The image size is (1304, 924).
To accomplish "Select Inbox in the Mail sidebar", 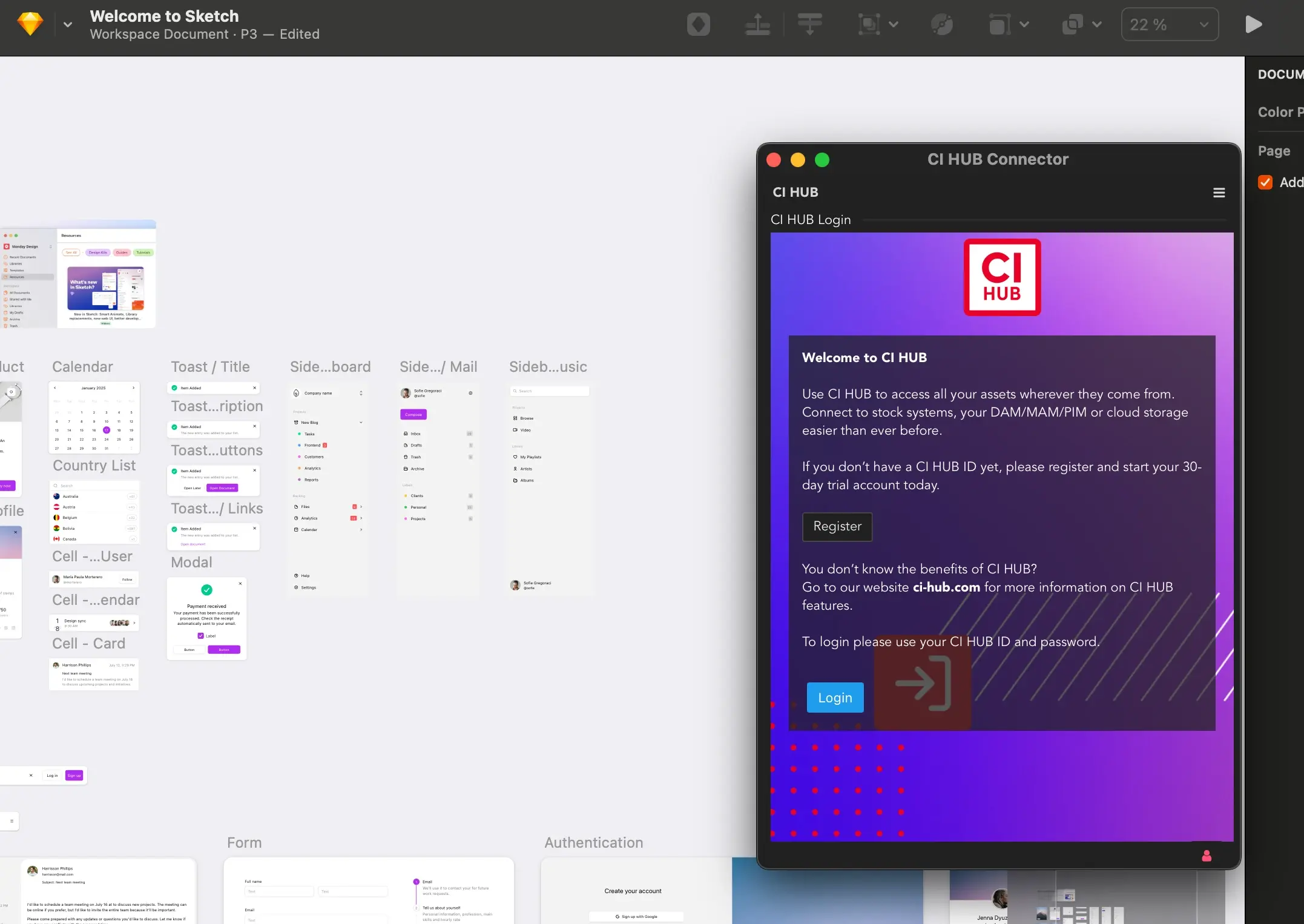I will tap(412, 434).
